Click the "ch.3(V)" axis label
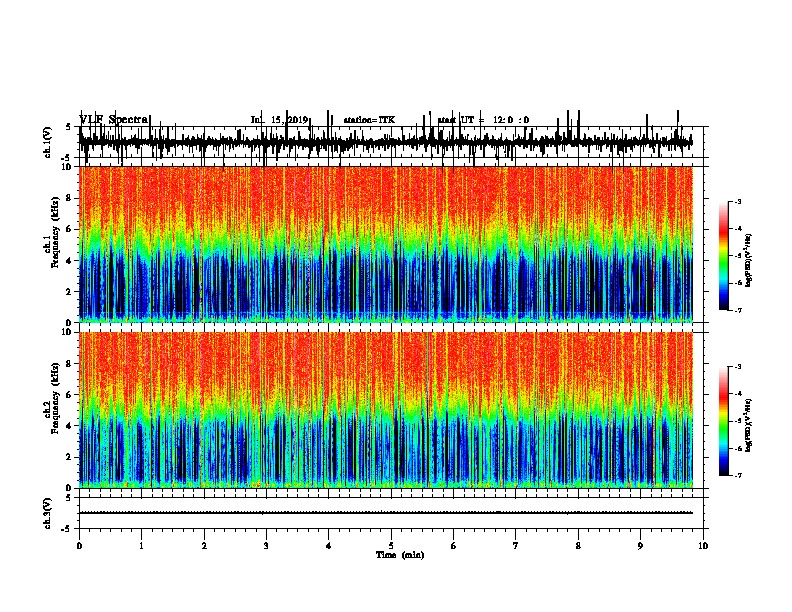This screenshot has width=792, height=612. pyautogui.click(x=47, y=513)
